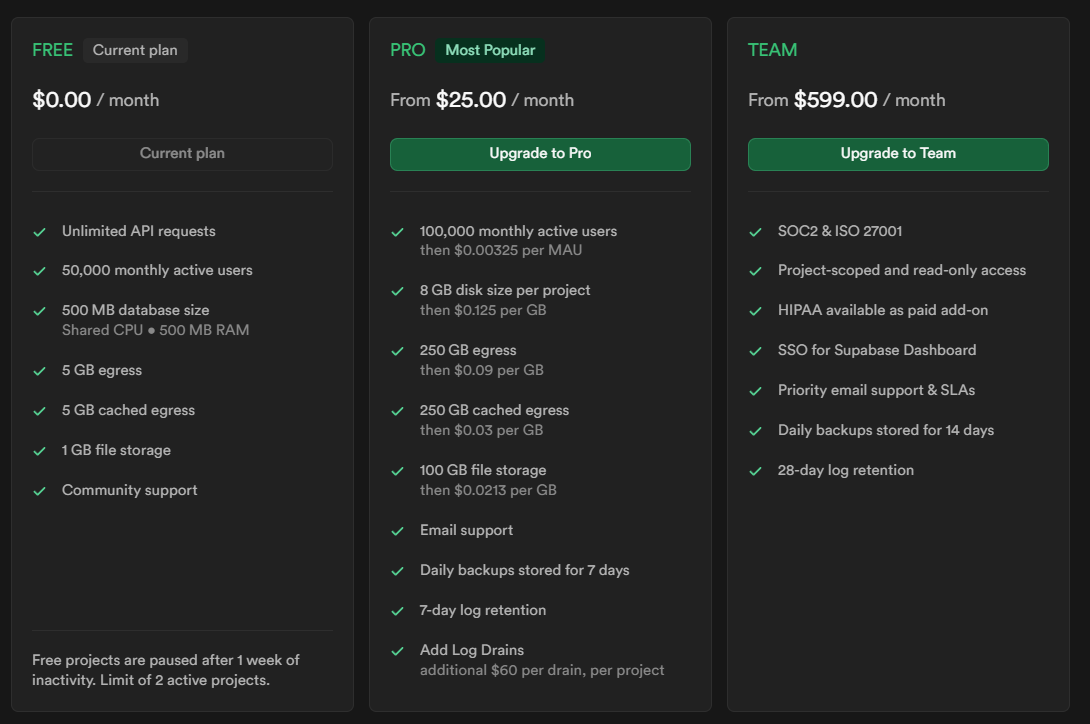Click checkmark beside 100 GB file storage
Viewport: 1090px width, 724px height.
[398, 471]
